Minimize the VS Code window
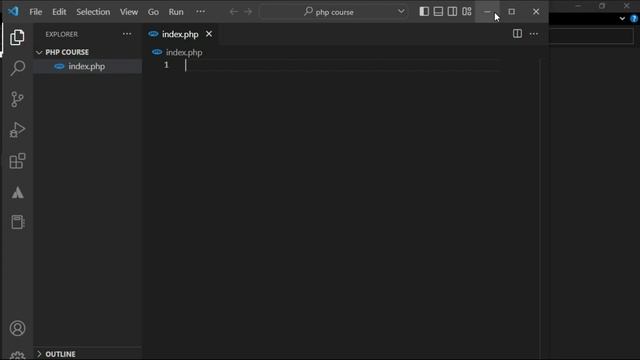 point(487,11)
